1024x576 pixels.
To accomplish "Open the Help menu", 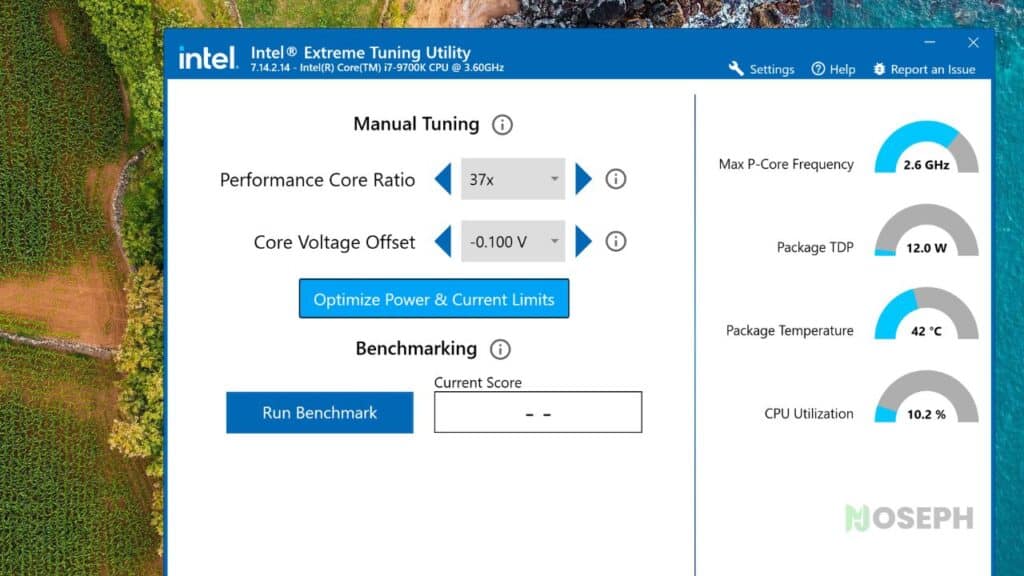I will click(833, 69).
